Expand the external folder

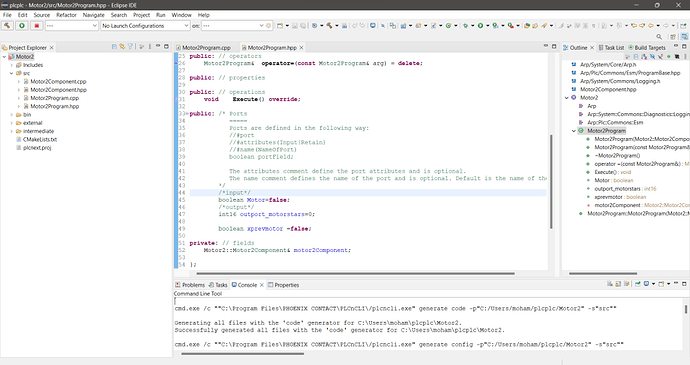point(12,123)
